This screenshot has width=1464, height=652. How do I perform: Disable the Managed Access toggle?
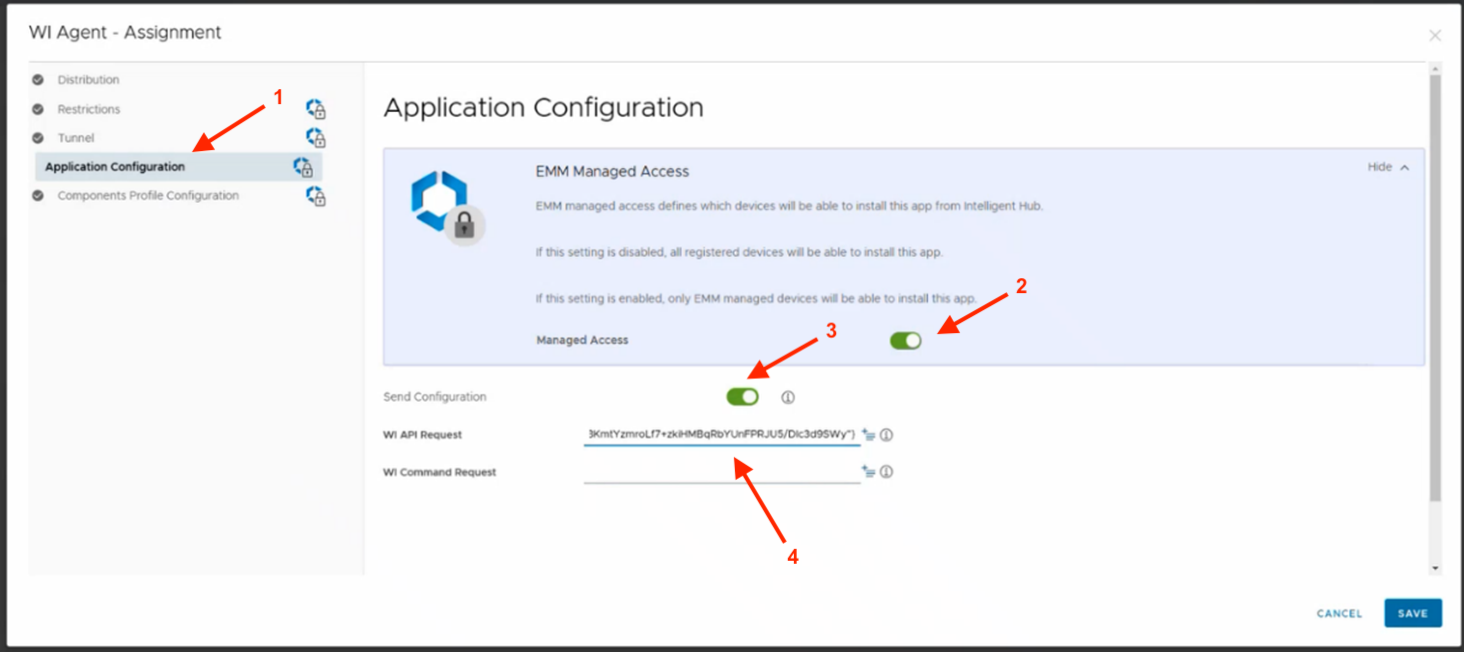point(906,341)
